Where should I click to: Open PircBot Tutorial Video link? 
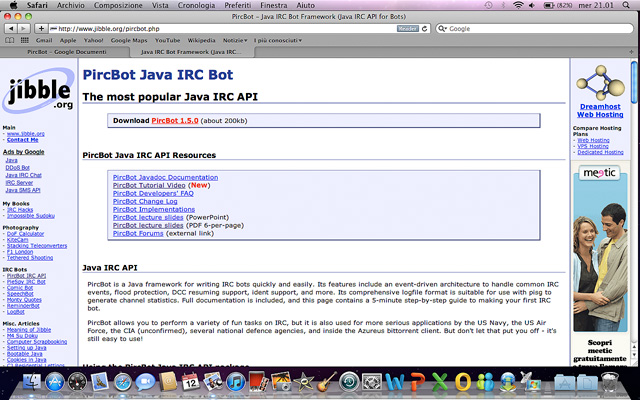pyautogui.click(x=149, y=185)
